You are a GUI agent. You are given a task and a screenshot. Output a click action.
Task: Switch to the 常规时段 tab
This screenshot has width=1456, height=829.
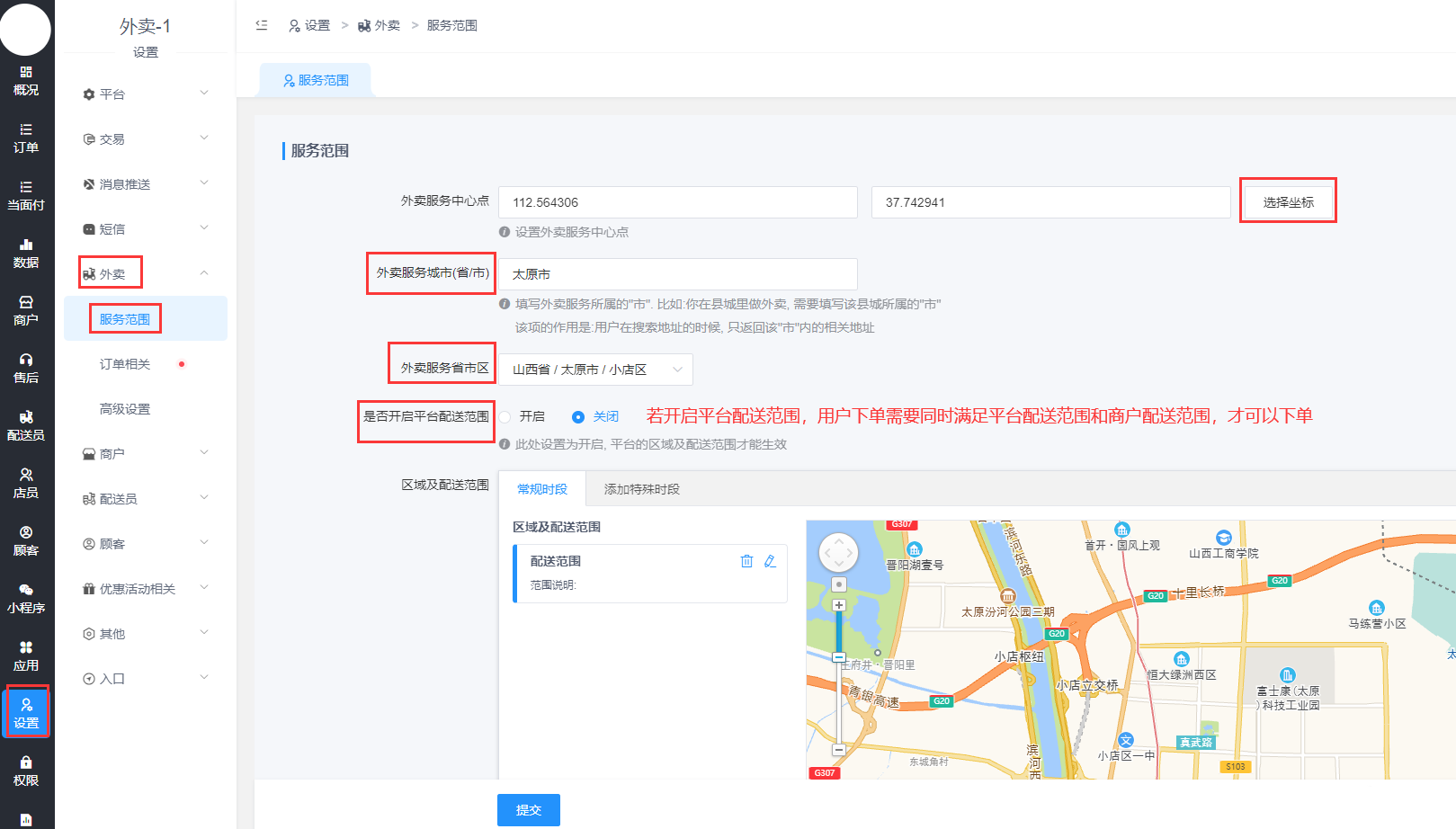pyautogui.click(x=542, y=489)
